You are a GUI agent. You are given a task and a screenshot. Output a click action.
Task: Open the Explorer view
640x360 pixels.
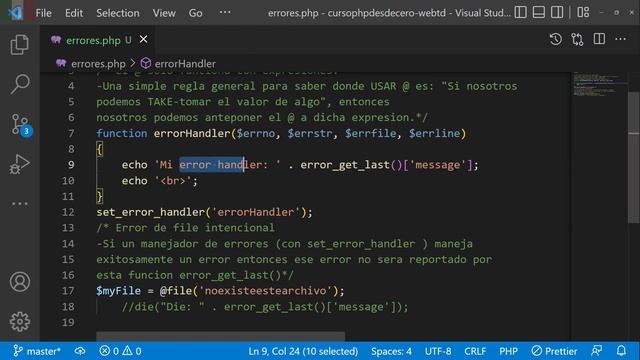pyautogui.click(x=20, y=44)
